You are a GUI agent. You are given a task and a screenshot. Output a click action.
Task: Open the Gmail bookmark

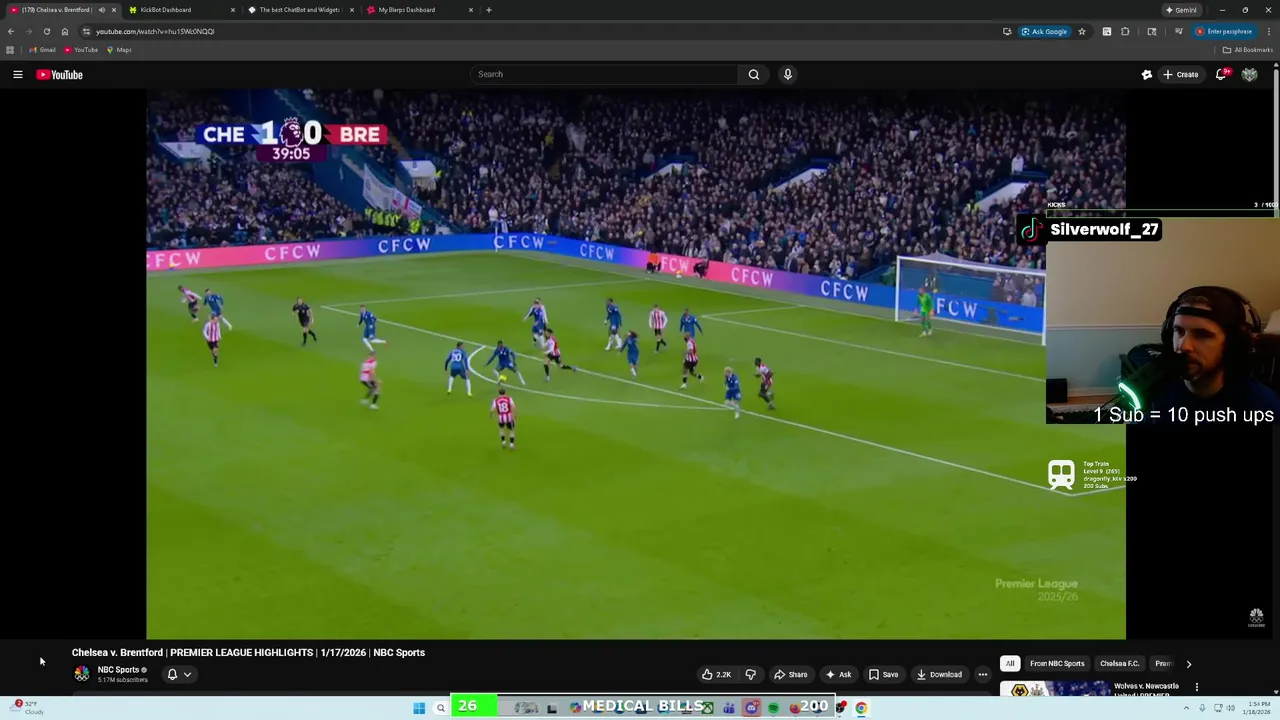[42, 50]
